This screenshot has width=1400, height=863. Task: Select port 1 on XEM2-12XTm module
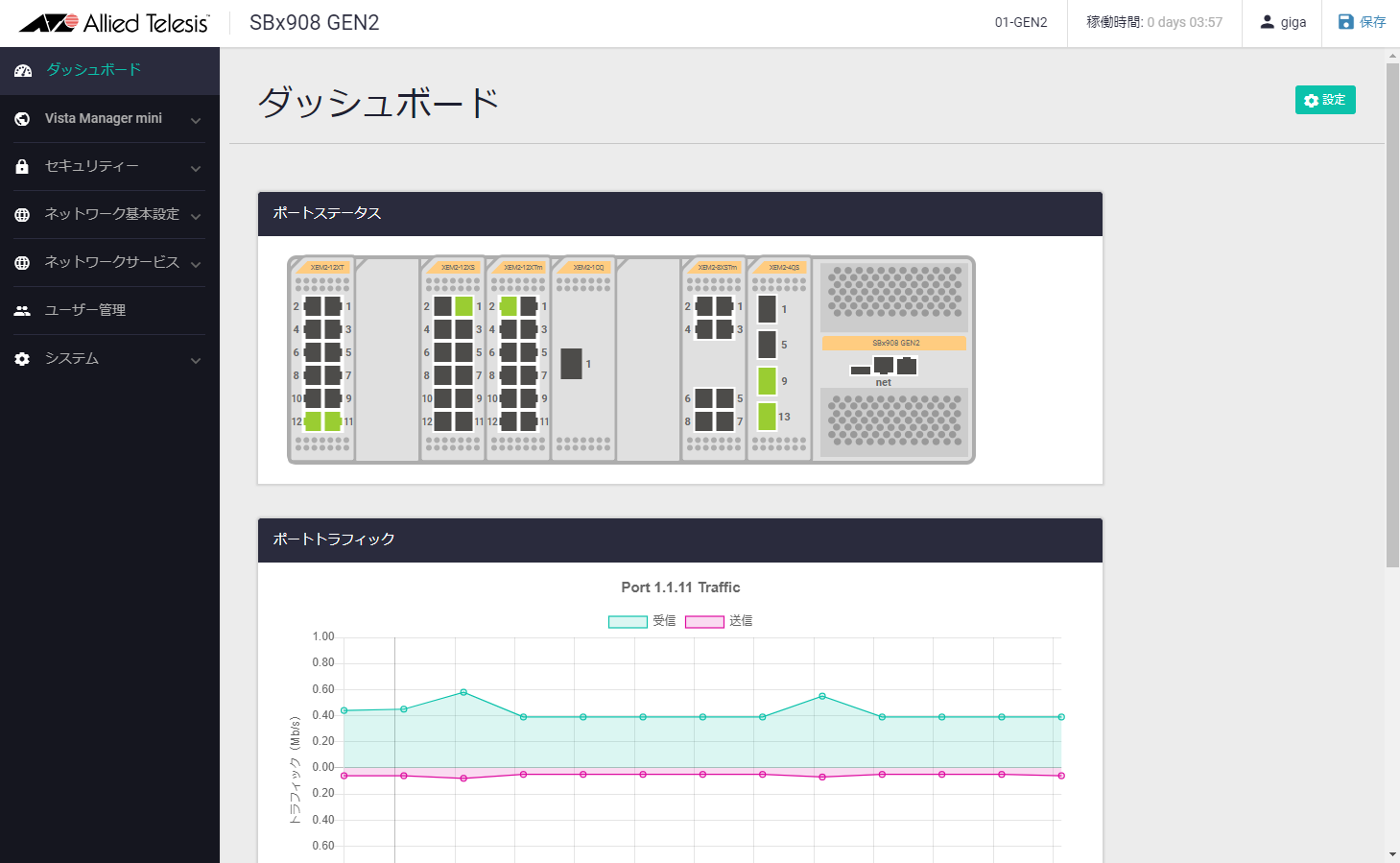[x=529, y=306]
